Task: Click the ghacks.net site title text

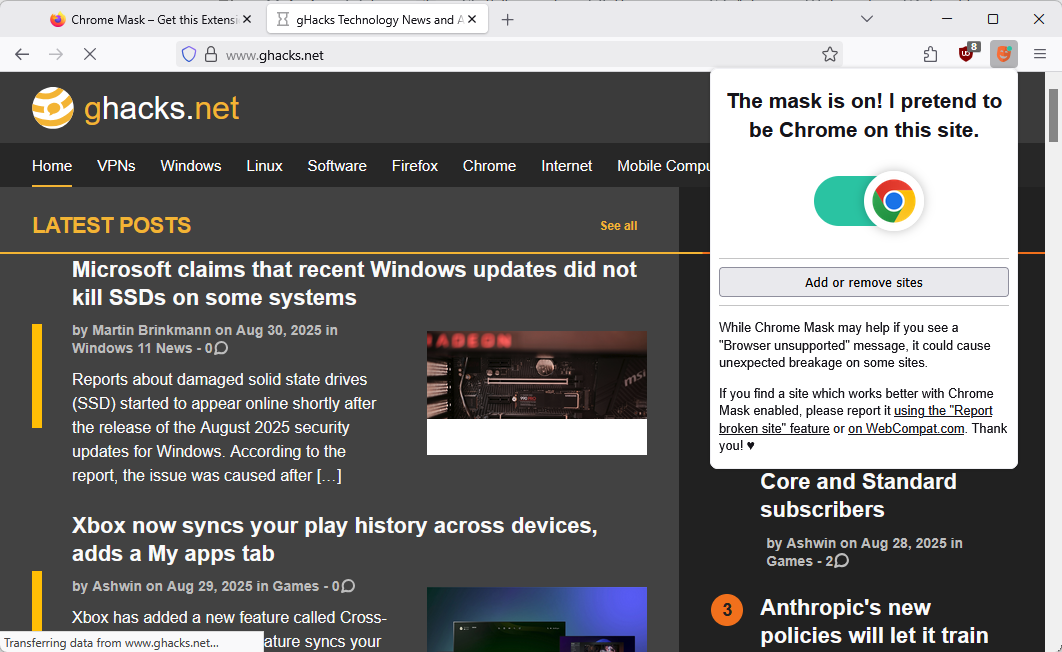Action: [x=161, y=108]
